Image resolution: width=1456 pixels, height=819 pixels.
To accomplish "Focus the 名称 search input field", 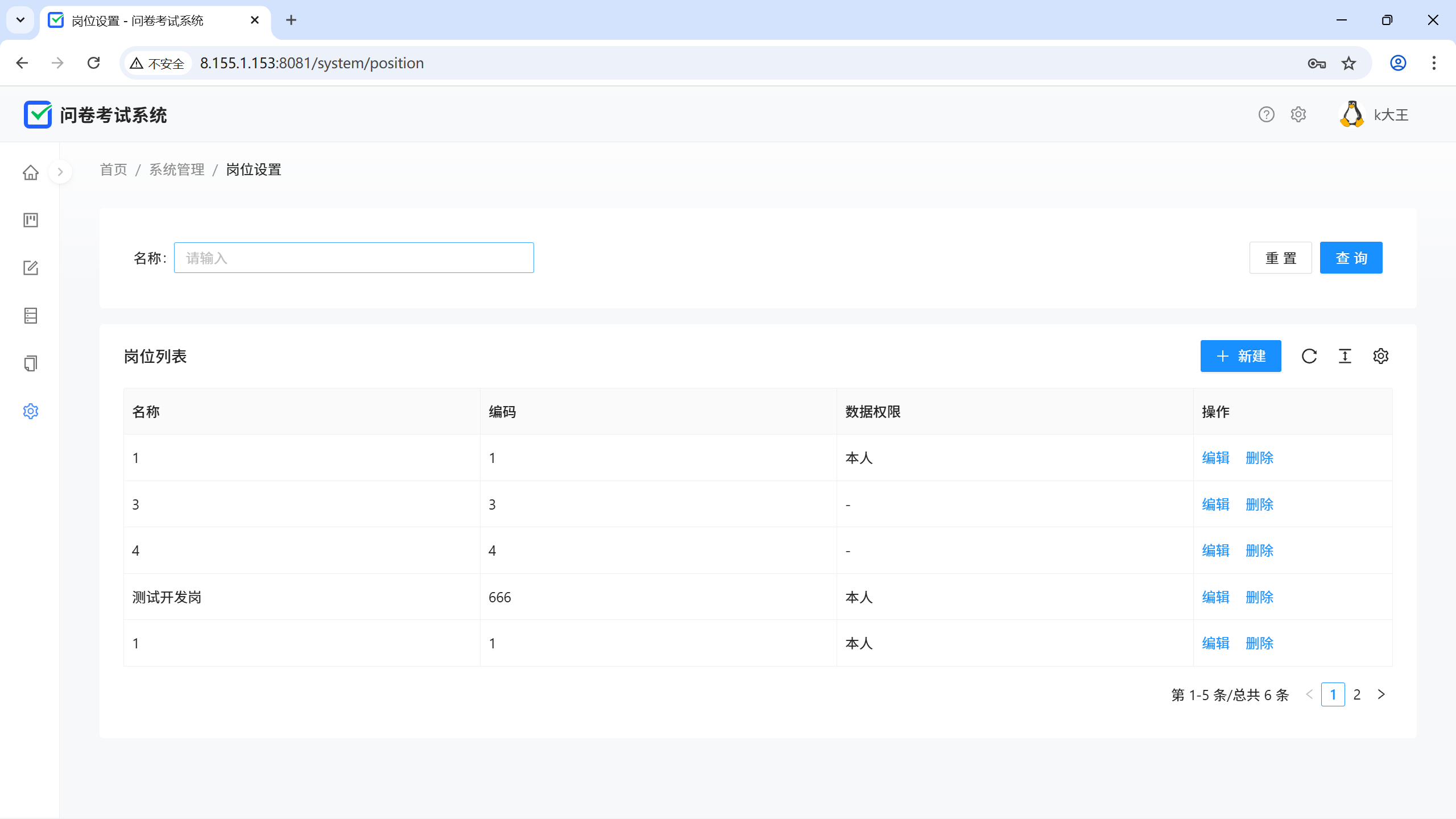I will point(354,258).
